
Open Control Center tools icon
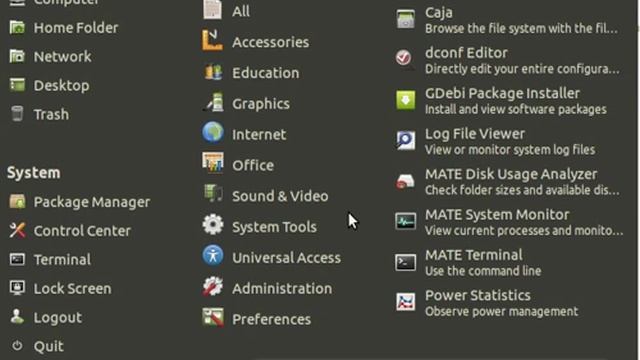pyautogui.click(x=17, y=230)
